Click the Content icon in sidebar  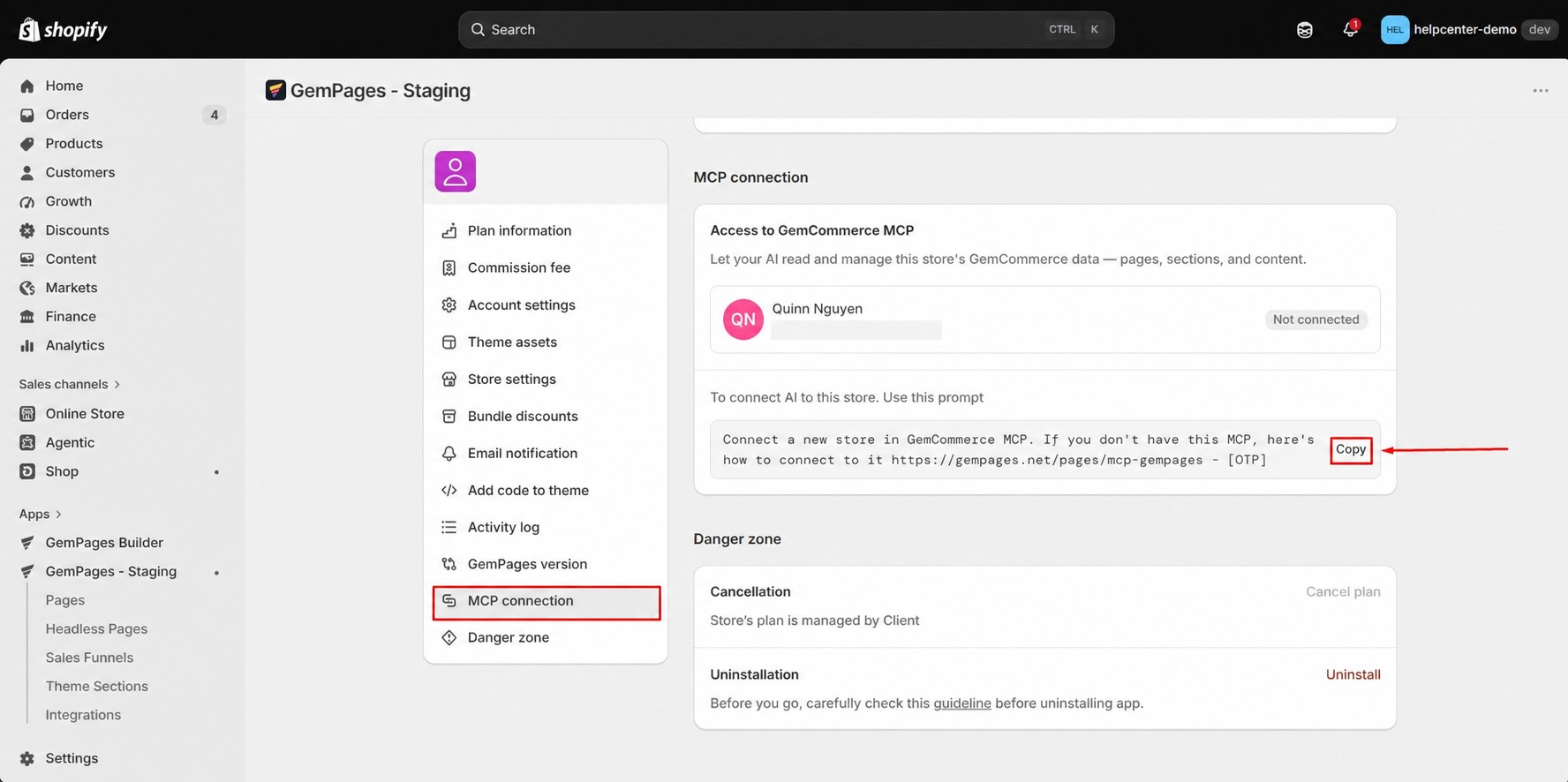pos(27,259)
